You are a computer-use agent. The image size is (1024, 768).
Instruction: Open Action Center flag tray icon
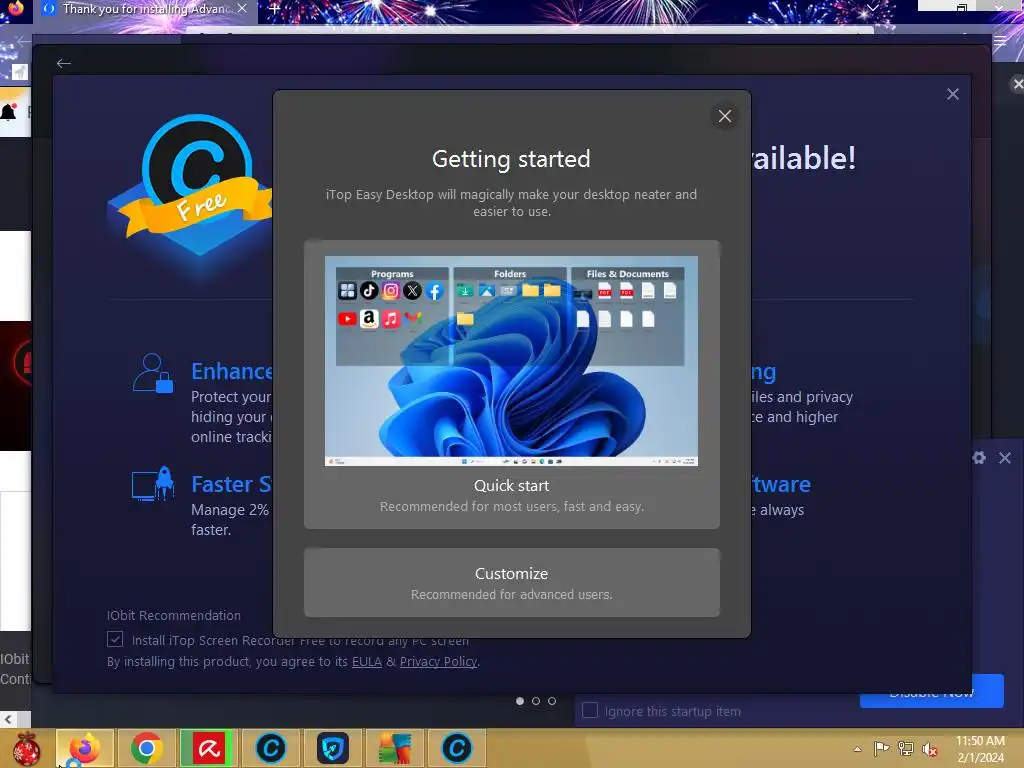[881, 748]
